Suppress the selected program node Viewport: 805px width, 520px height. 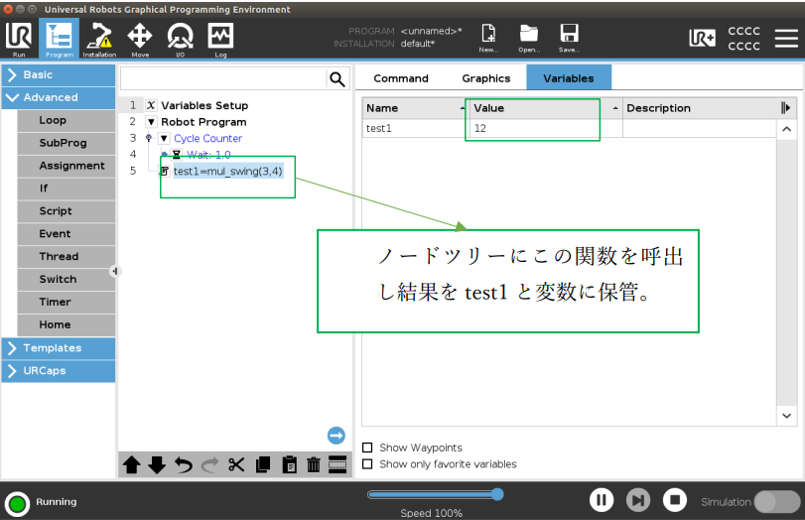337,465
